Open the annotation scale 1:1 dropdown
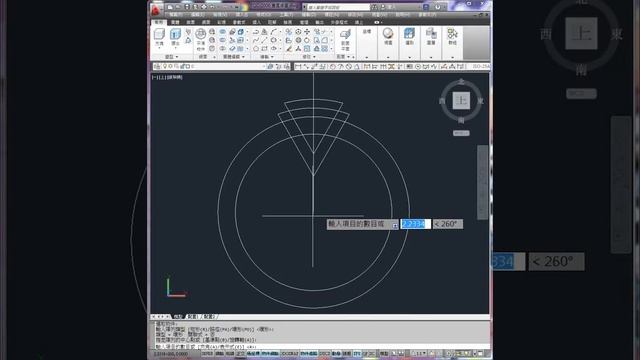Image resolution: width=640 pixels, height=360 pixels. click(x=419, y=353)
